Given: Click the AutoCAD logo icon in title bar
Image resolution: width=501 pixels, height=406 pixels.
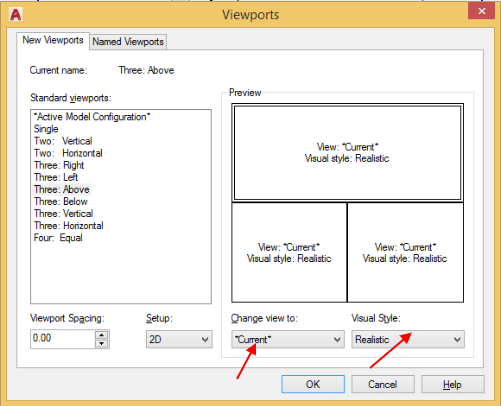Looking at the screenshot, I should tap(16, 15).
